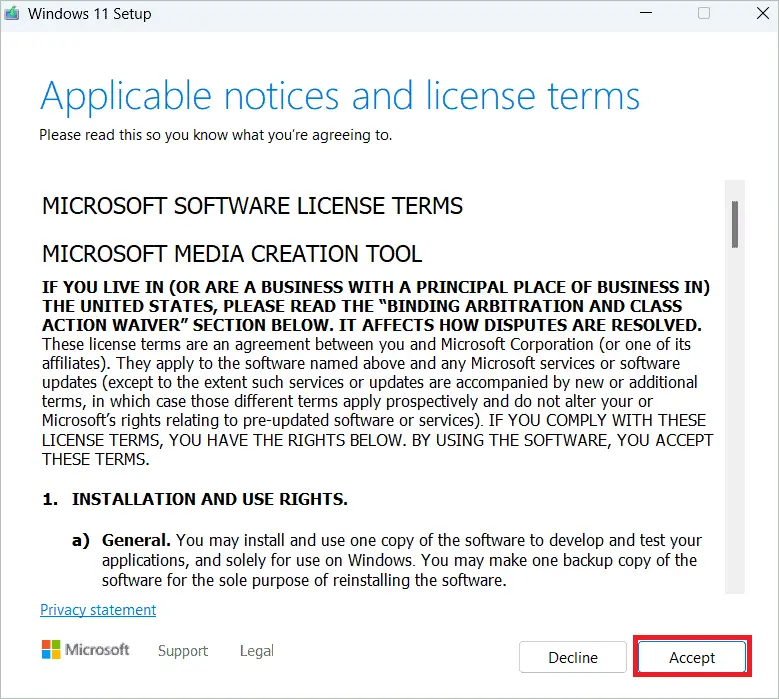
Task: Click '1. INSTALLATION AND USE RIGHTS.' heading
Action: [195, 499]
